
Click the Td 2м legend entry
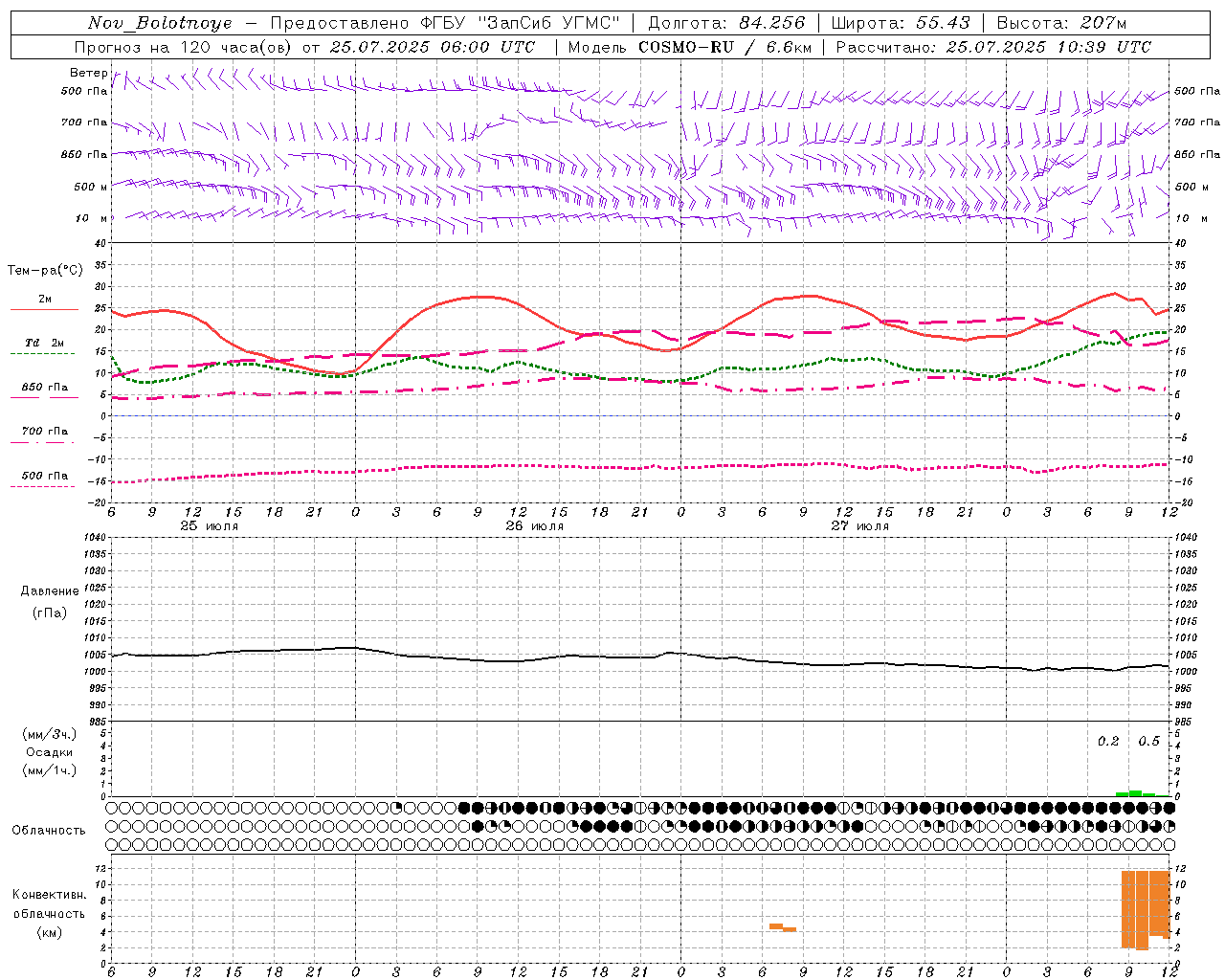pyautogui.click(x=44, y=343)
